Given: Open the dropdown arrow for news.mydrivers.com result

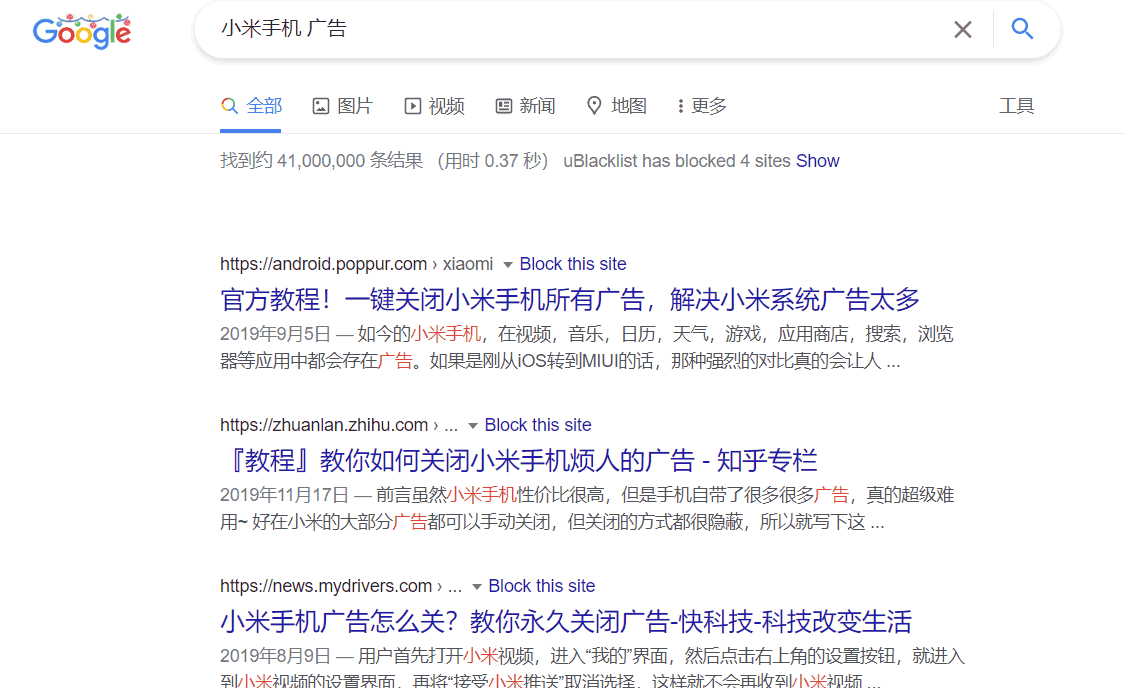Looking at the screenshot, I should pyautogui.click(x=475, y=586).
